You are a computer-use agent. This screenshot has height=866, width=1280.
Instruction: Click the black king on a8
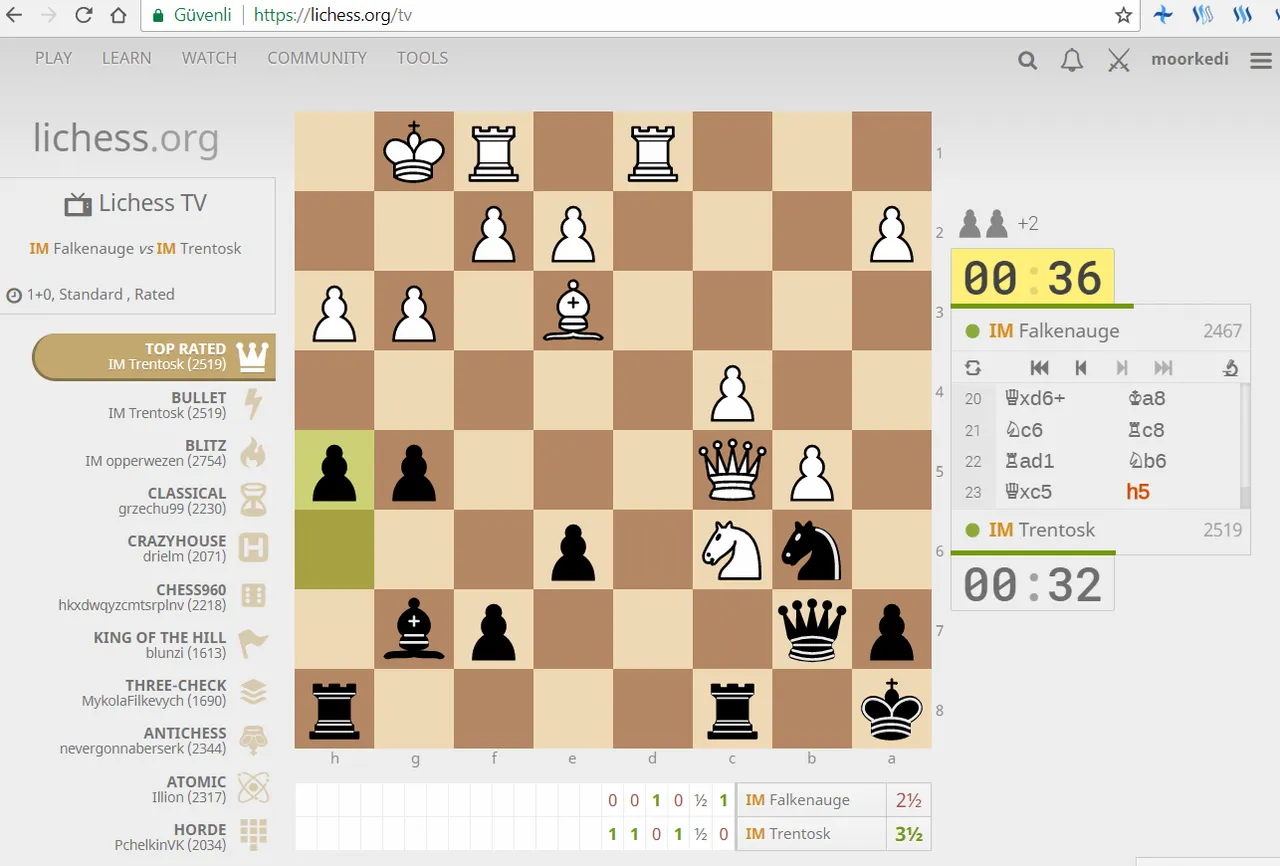click(x=892, y=708)
